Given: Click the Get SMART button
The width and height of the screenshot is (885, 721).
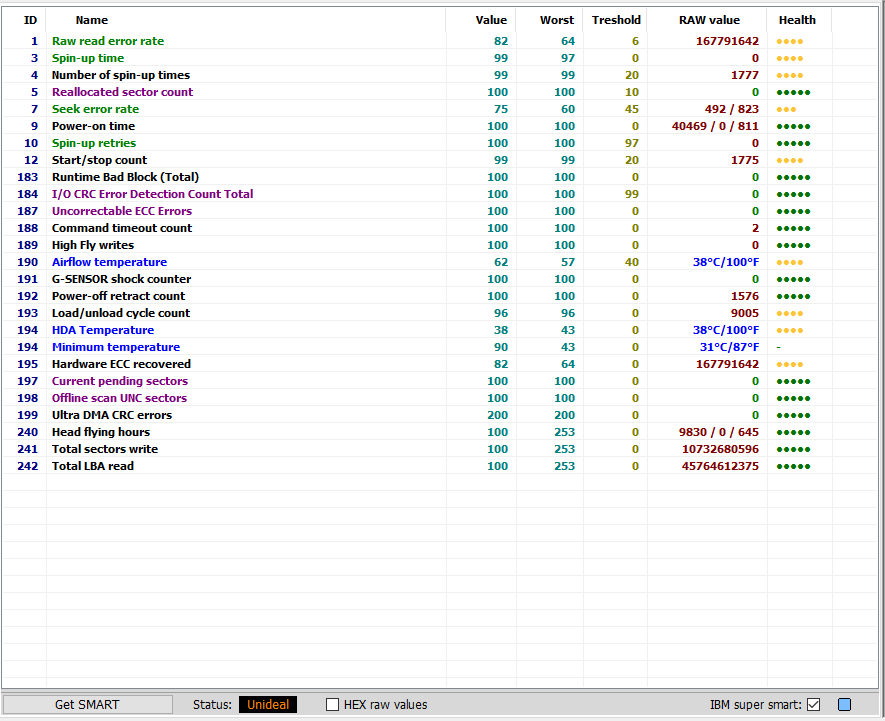Looking at the screenshot, I should click(x=87, y=705).
